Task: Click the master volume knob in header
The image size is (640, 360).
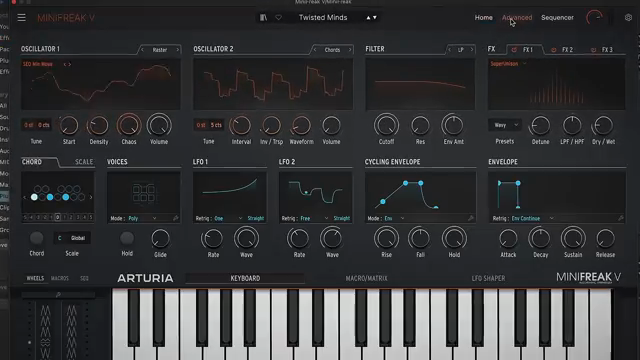Action: (594, 18)
